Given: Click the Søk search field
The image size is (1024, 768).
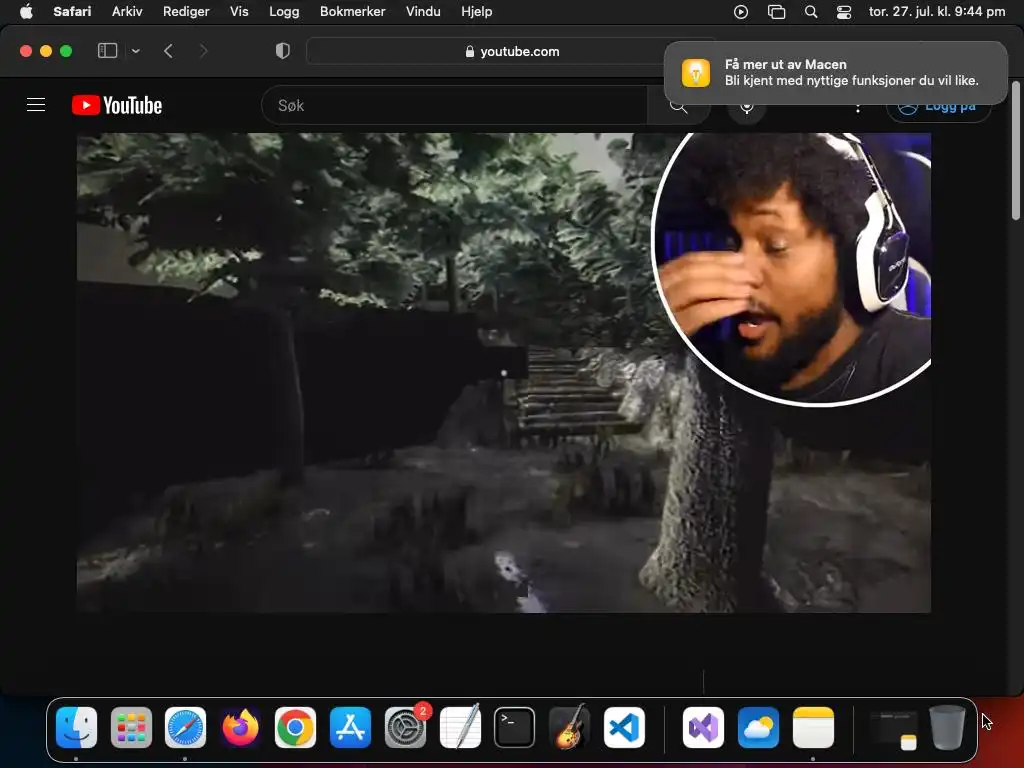Looking at the screenshot, I should pos(455,105).
